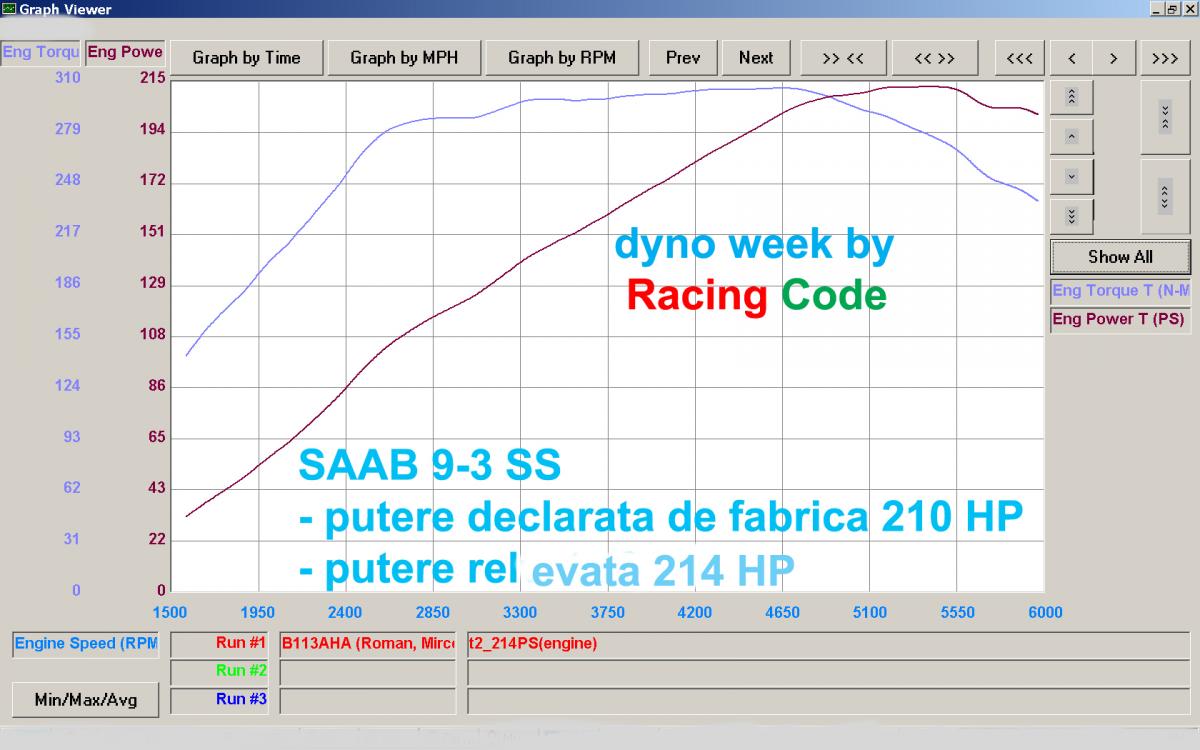Click the Graph Viewer title bar icon
1200x750 pixels.
click(9, 9)
